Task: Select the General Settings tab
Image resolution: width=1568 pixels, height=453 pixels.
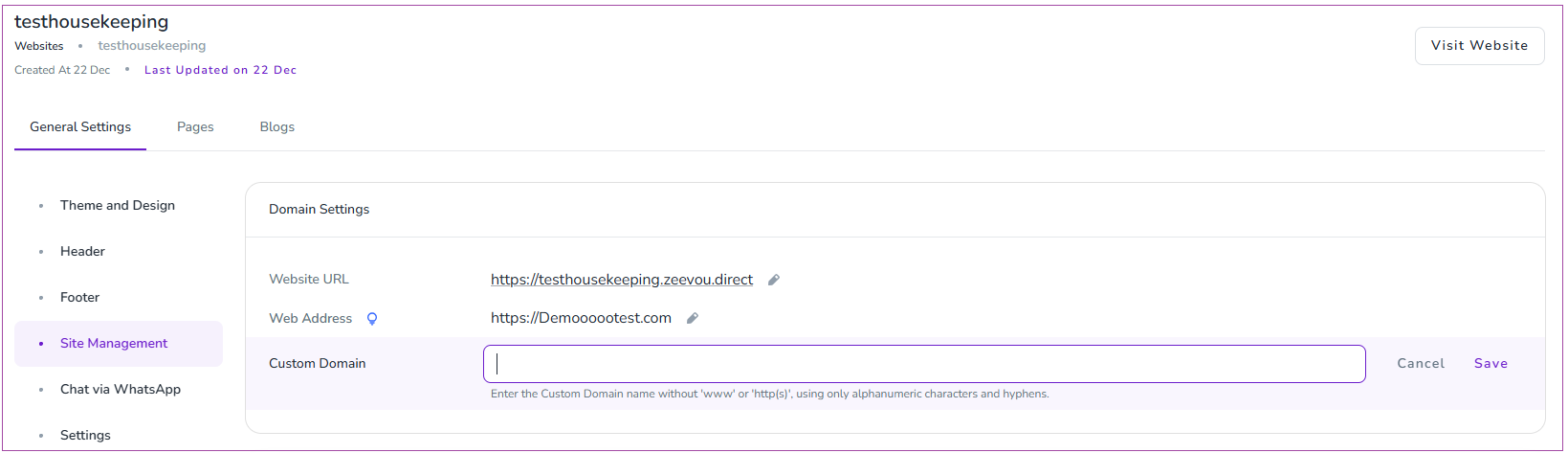Action: click(x=80, y=126)
